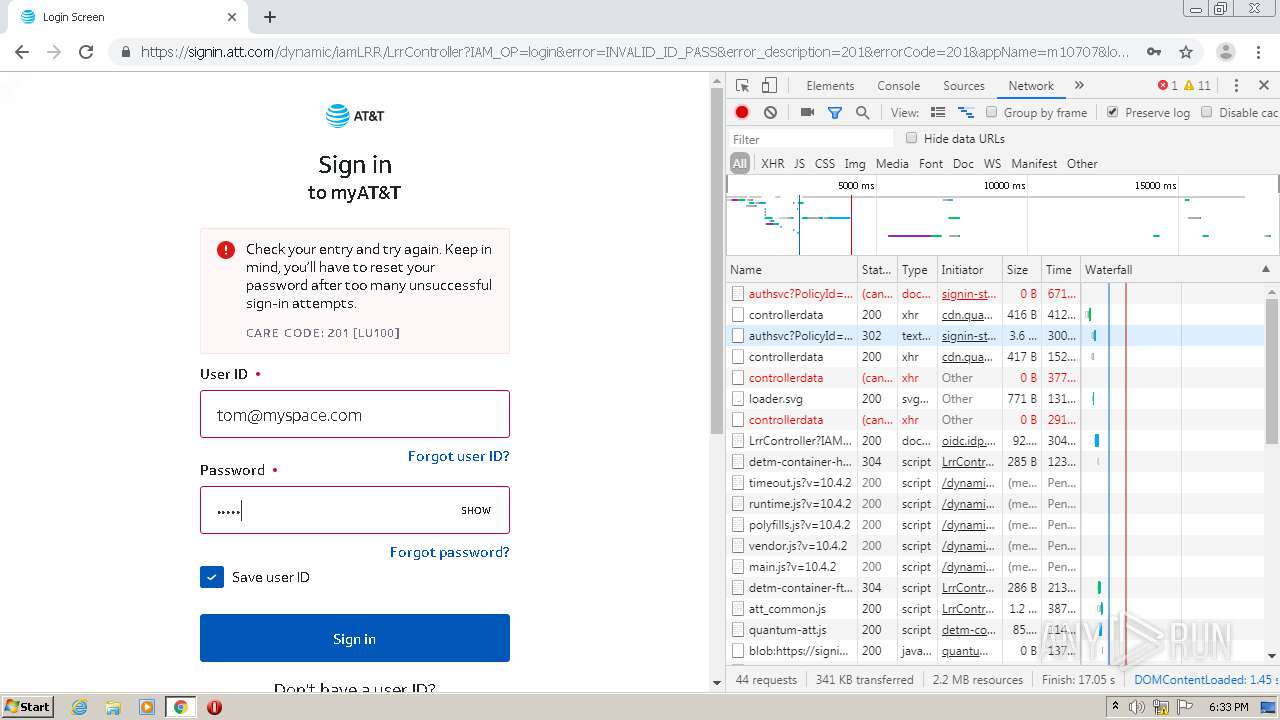The height and width of the screenshot is (720, 1280).
Task: Filter requests by JS
Action: tap(799, 164)
